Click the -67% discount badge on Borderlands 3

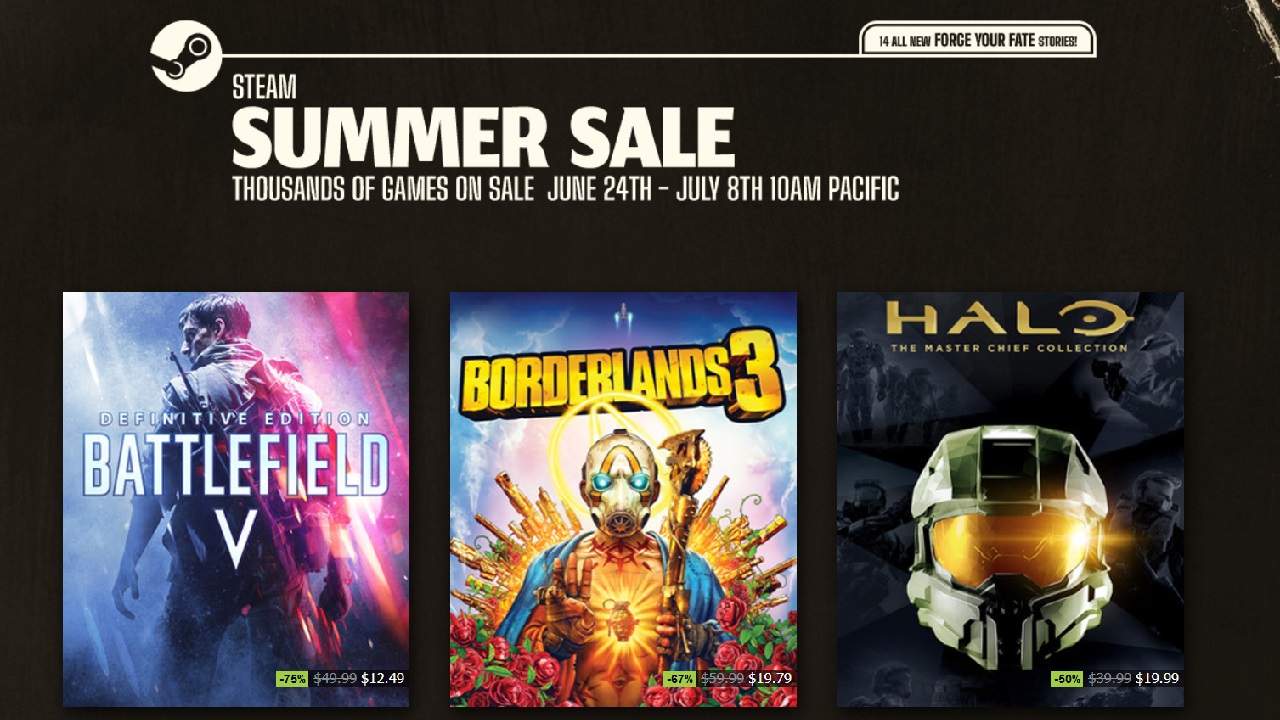click(x=680, y=678)
